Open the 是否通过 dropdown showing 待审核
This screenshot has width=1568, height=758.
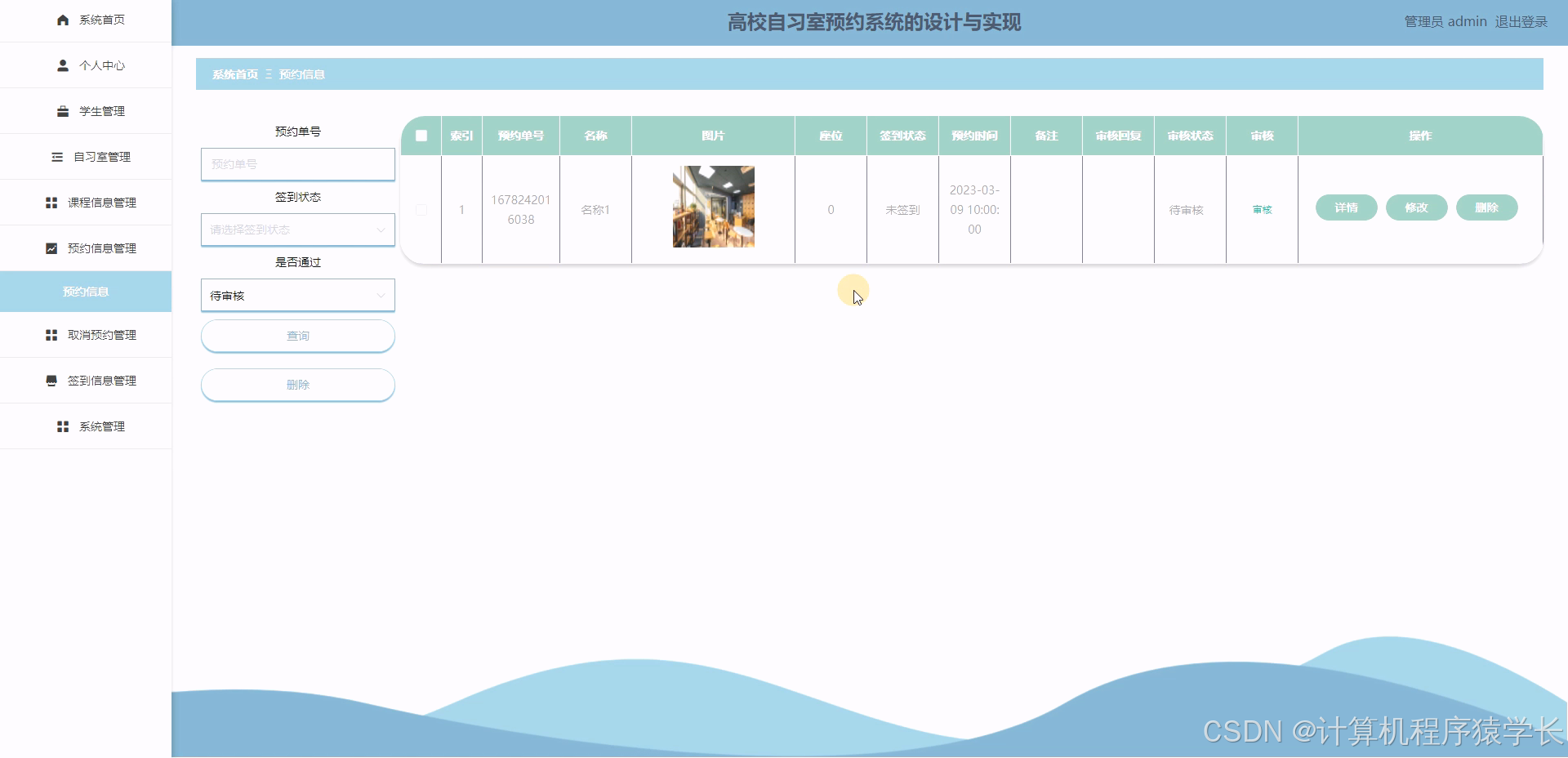[x=298, y=296]
